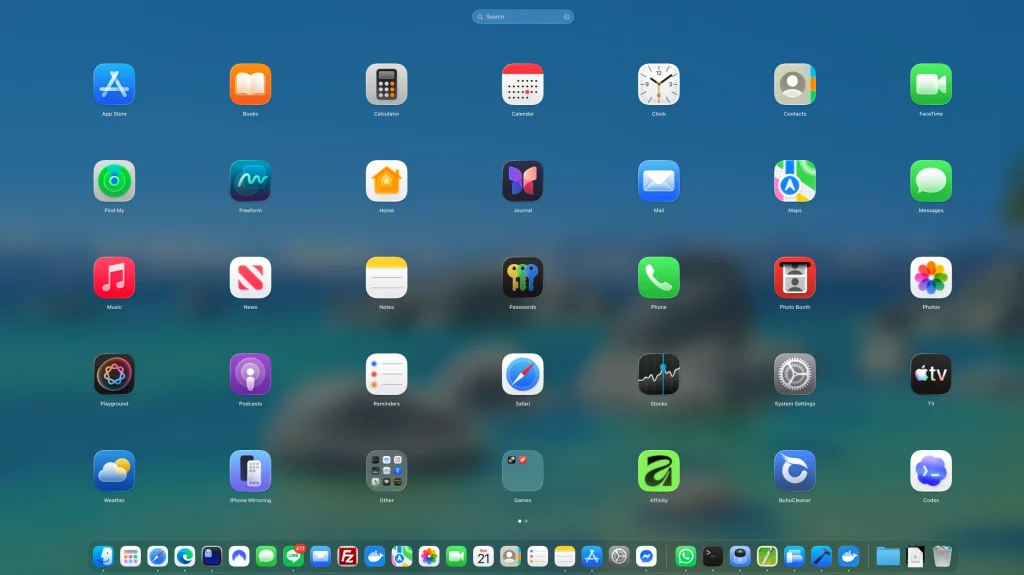Open Calendar from the app grid
This screenshot has width=1024, height=575.
[x=522, y=84]
